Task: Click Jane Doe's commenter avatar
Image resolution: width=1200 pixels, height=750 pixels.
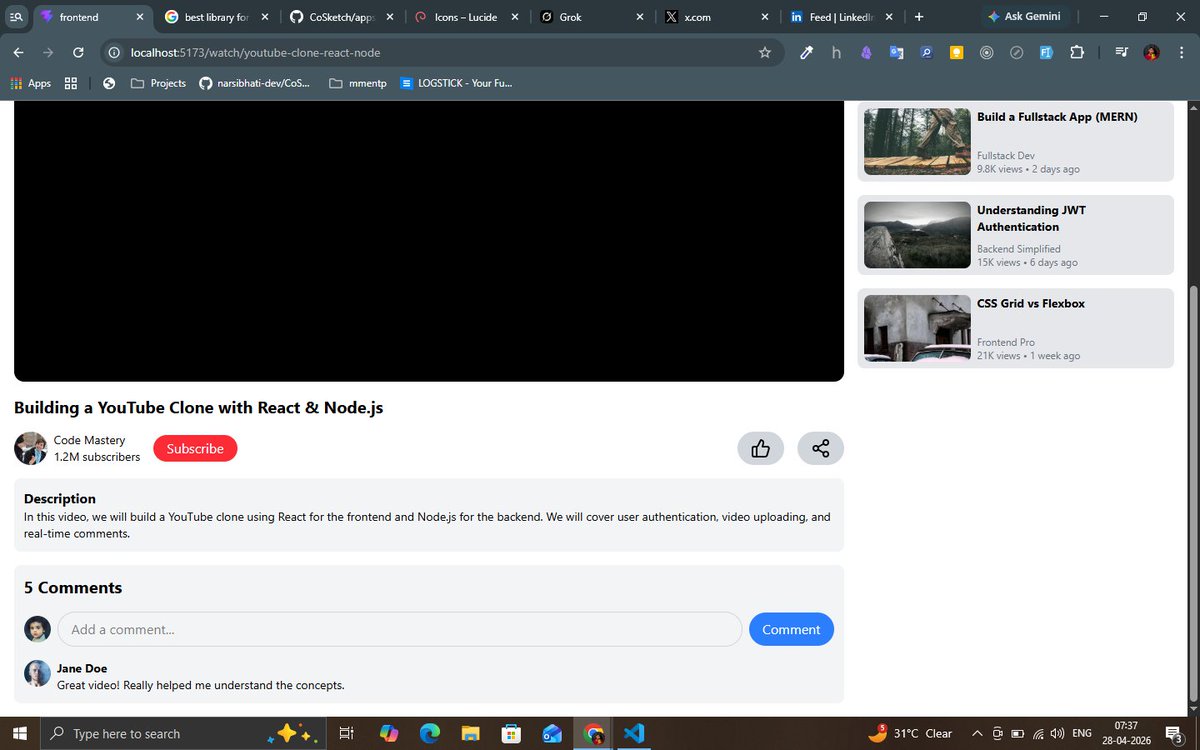Action: [38, 673]
